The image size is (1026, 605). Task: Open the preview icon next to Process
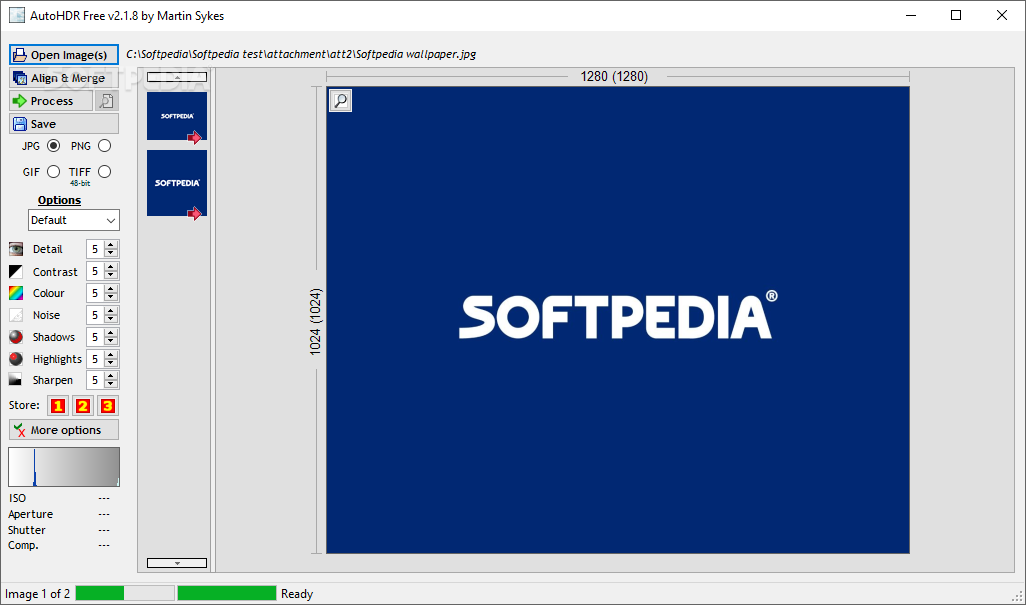click(x=107, y=101)
